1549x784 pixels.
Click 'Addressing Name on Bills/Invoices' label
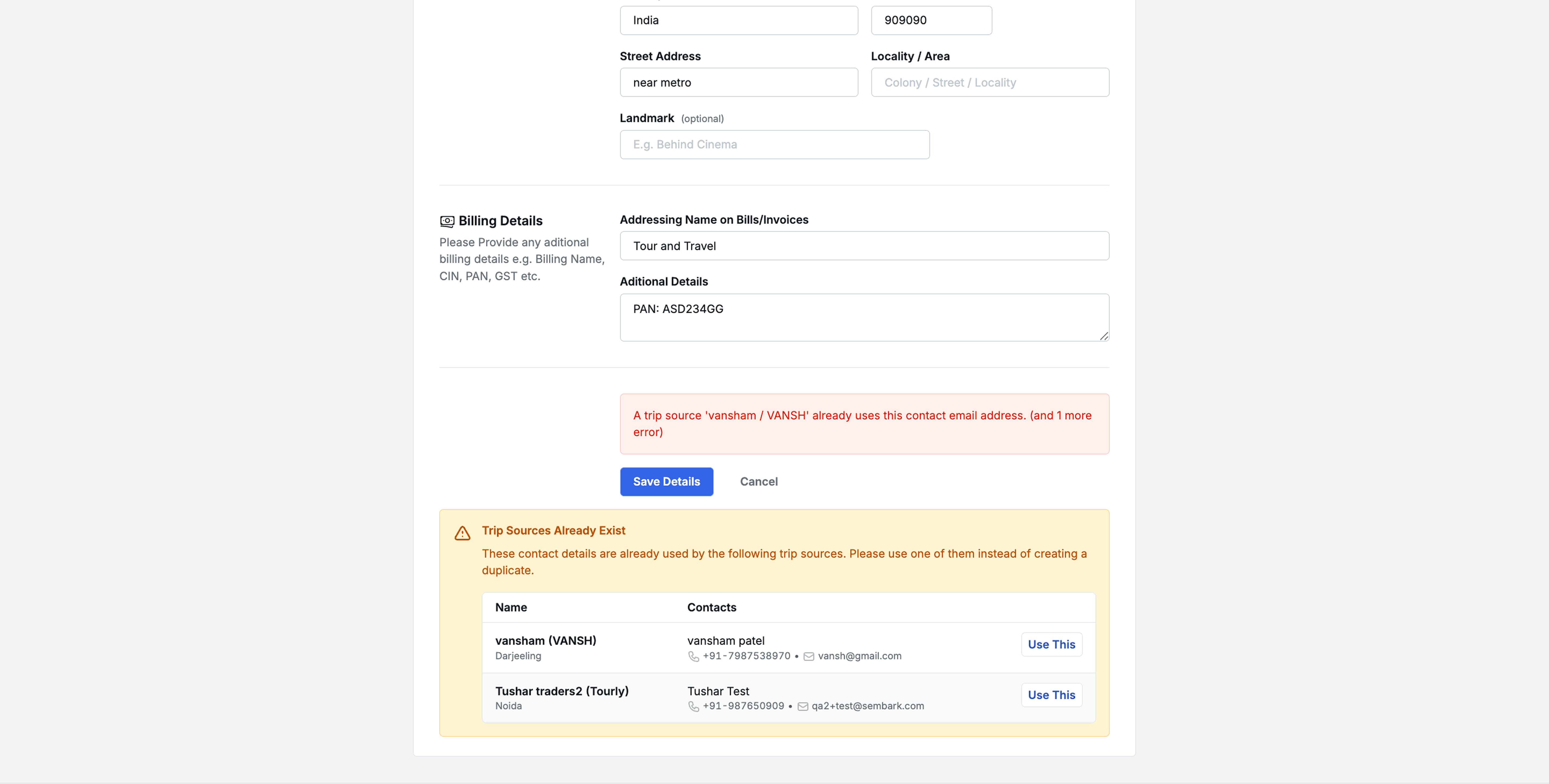click(714, 219)
